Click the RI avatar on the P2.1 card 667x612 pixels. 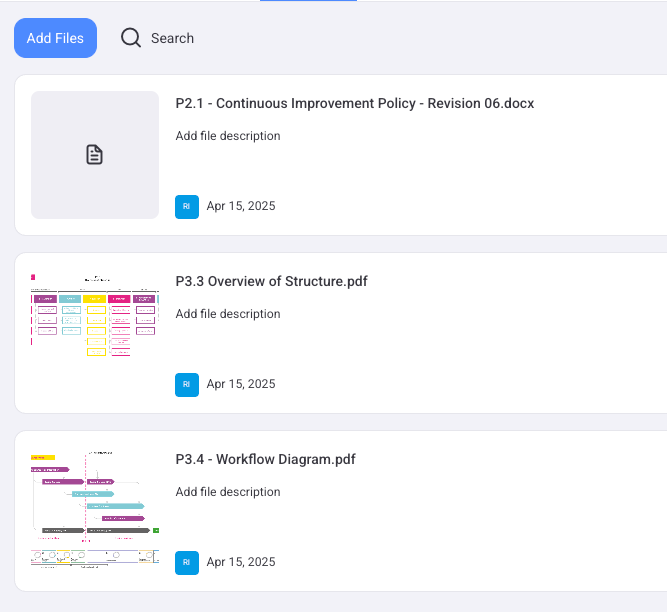tap(187, 206)
